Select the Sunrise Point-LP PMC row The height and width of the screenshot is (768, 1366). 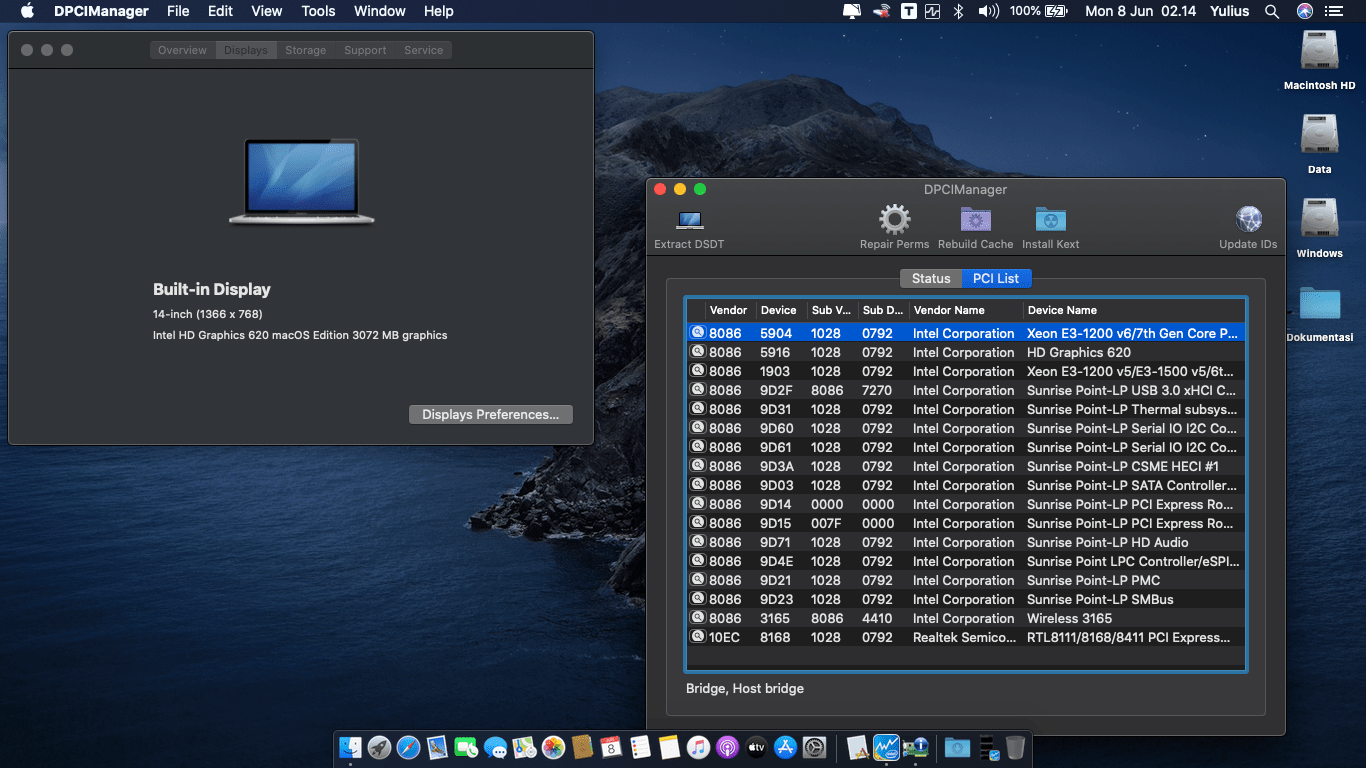click(x=966, y=580)
